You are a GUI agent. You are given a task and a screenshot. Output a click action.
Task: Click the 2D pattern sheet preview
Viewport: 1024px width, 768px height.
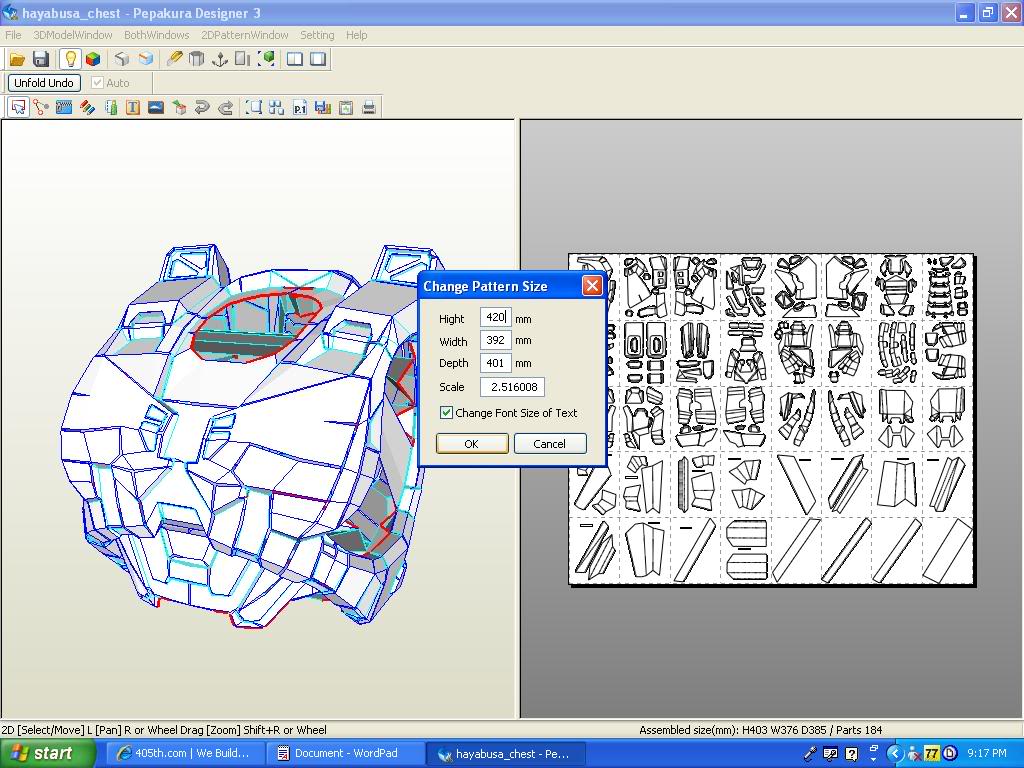772,419
